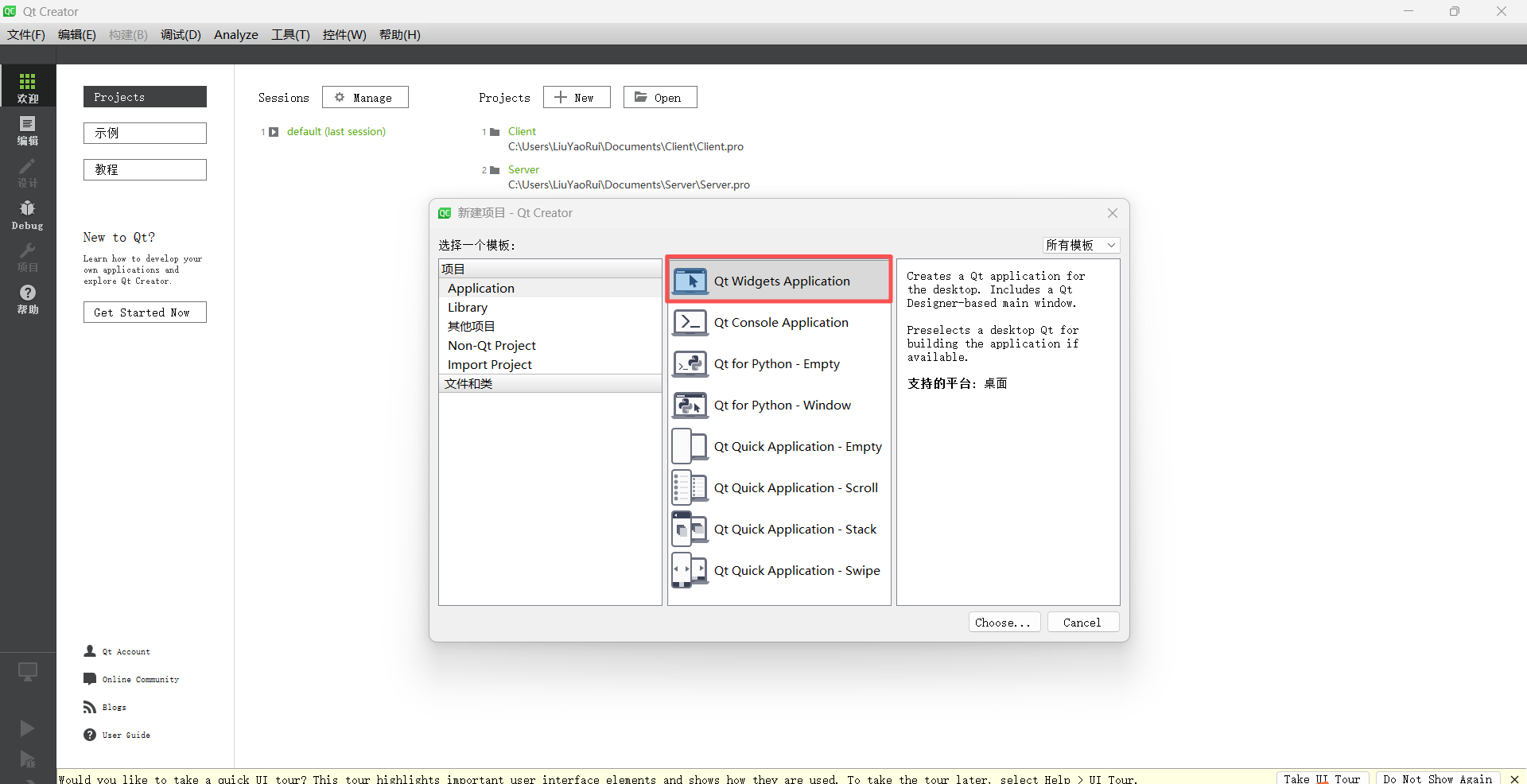1527x784 pixels.
Task: Click the Blogs RSS icon
Action: click(90, 707)
